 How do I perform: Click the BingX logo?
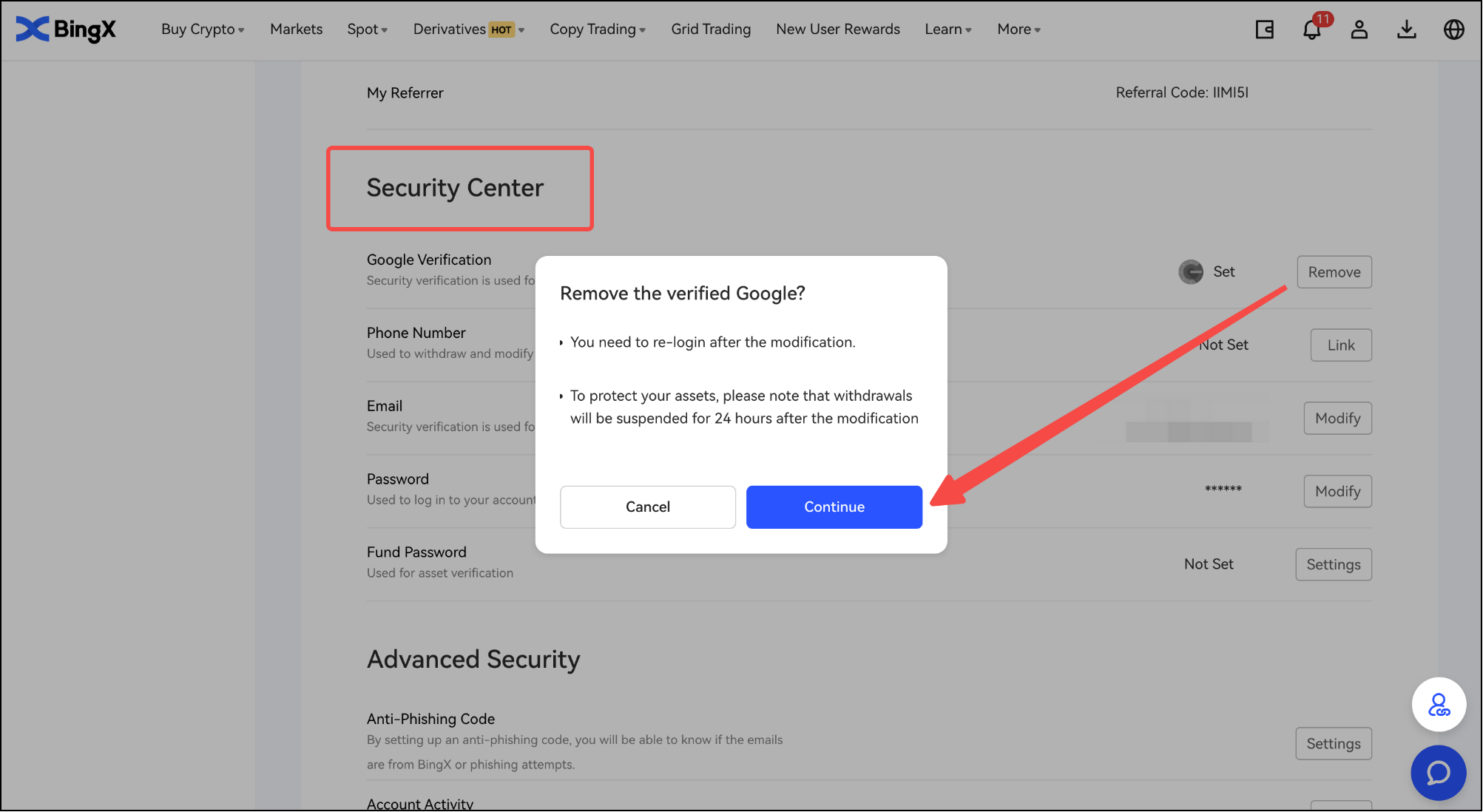[66, 30]
